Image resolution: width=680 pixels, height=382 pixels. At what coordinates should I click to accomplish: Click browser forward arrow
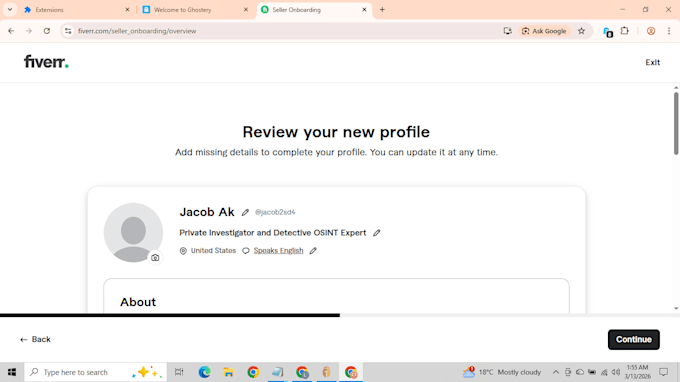coord(29,31)
